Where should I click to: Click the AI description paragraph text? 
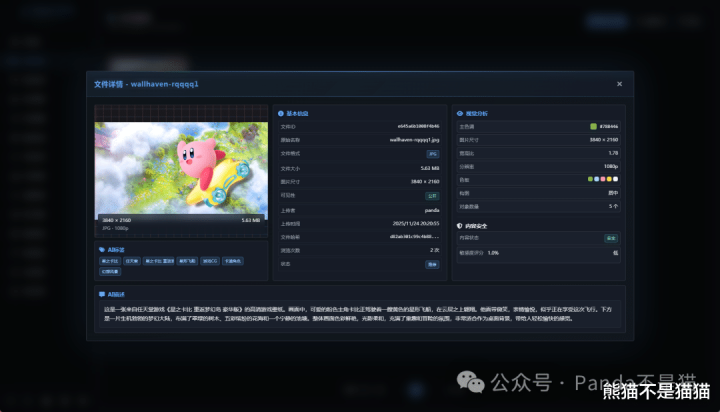[x=358, y=314]
